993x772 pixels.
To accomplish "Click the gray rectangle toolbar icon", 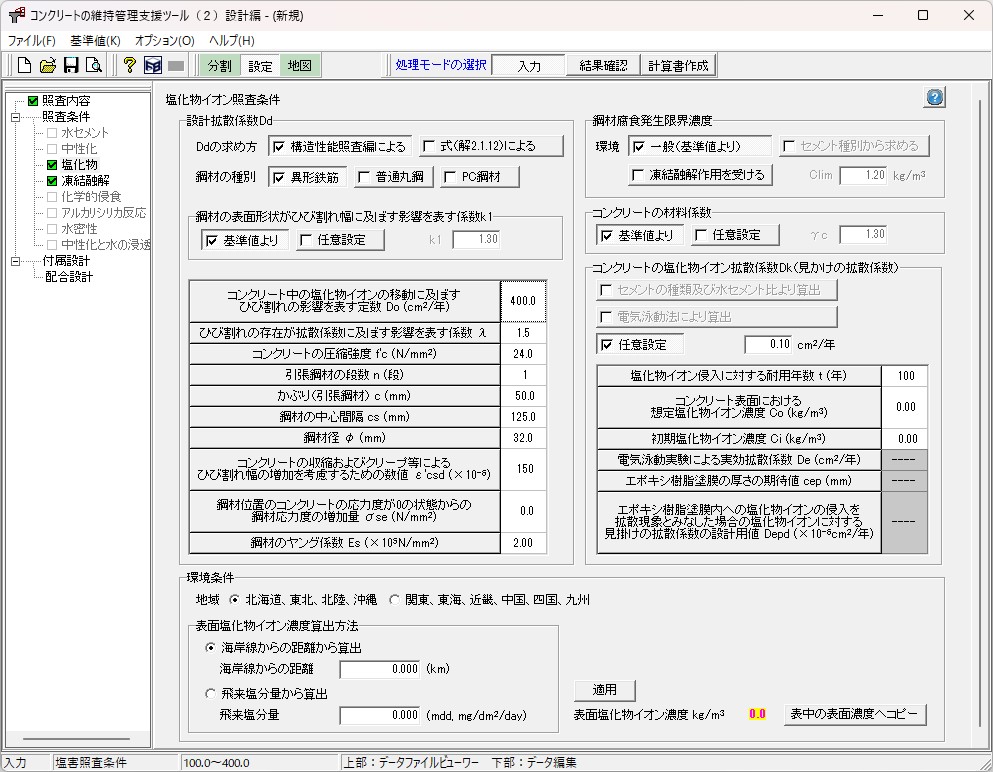I will click(x=176, y=65).
